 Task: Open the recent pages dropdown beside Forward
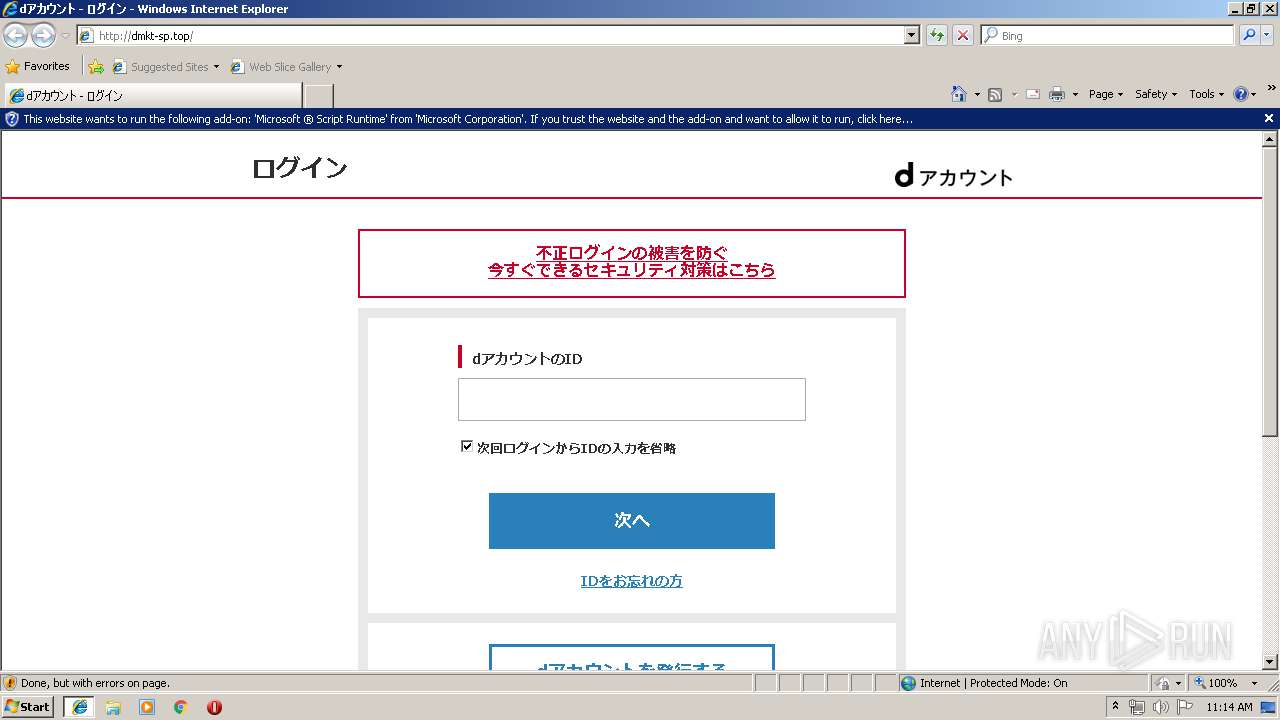pyautogui.click(x=65, y=36)
